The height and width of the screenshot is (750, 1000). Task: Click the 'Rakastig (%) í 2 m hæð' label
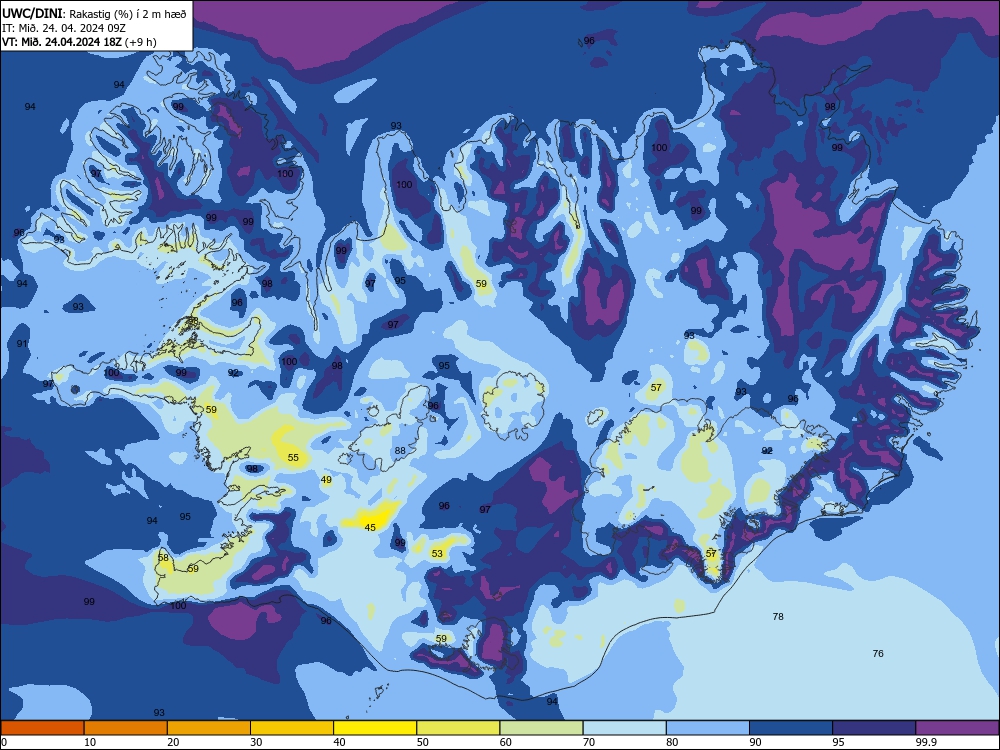128,14
